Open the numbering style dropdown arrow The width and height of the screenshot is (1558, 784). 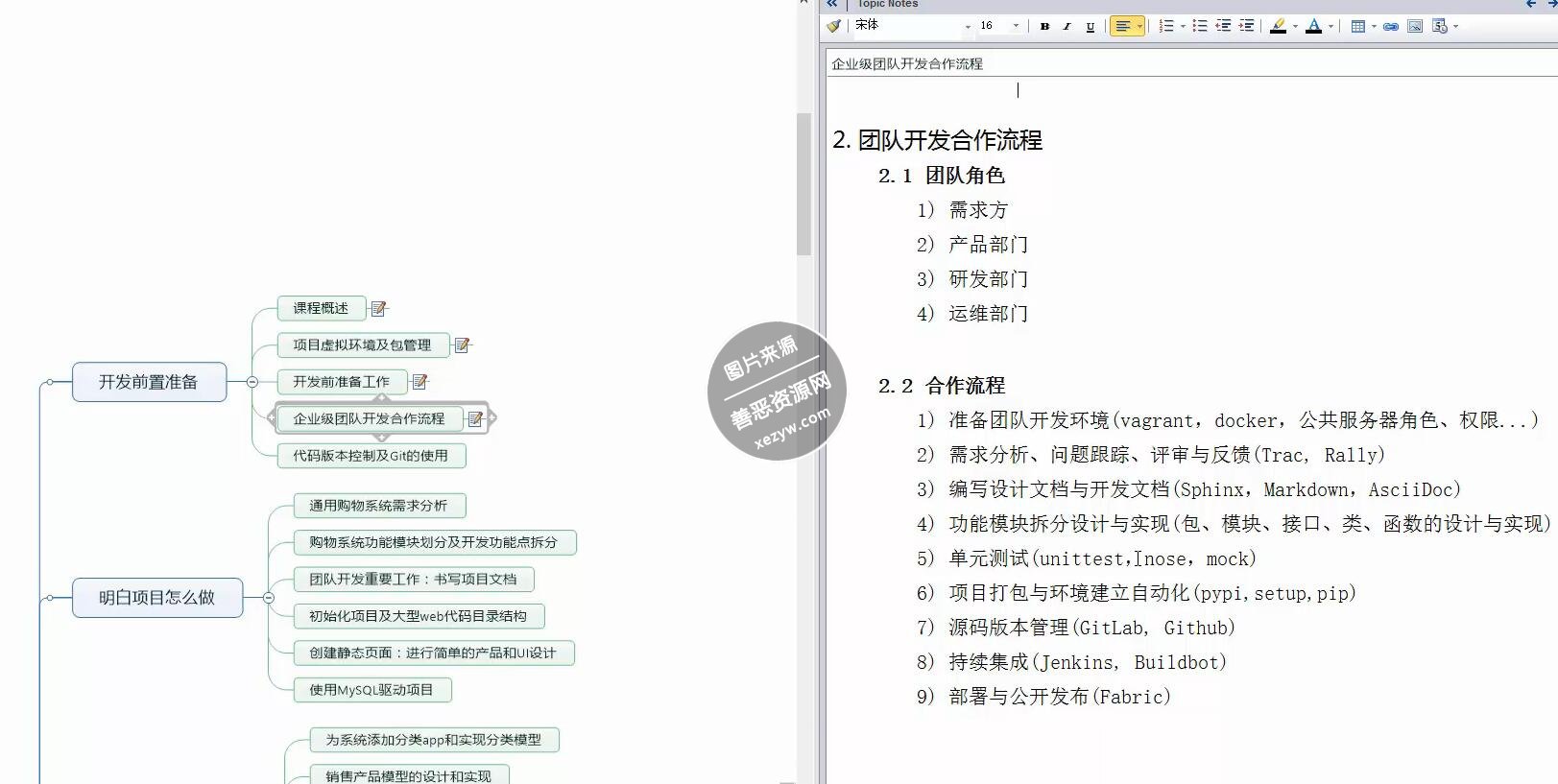(1183, 27)
